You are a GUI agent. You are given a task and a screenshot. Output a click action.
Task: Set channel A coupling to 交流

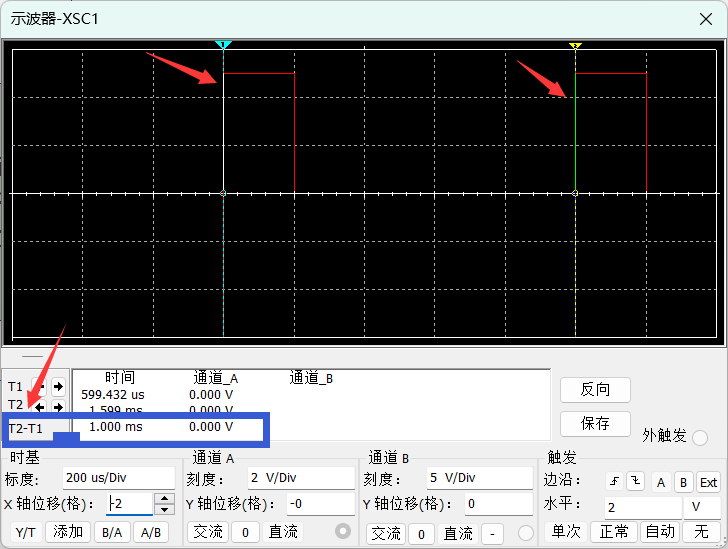(x=208, y=532)
